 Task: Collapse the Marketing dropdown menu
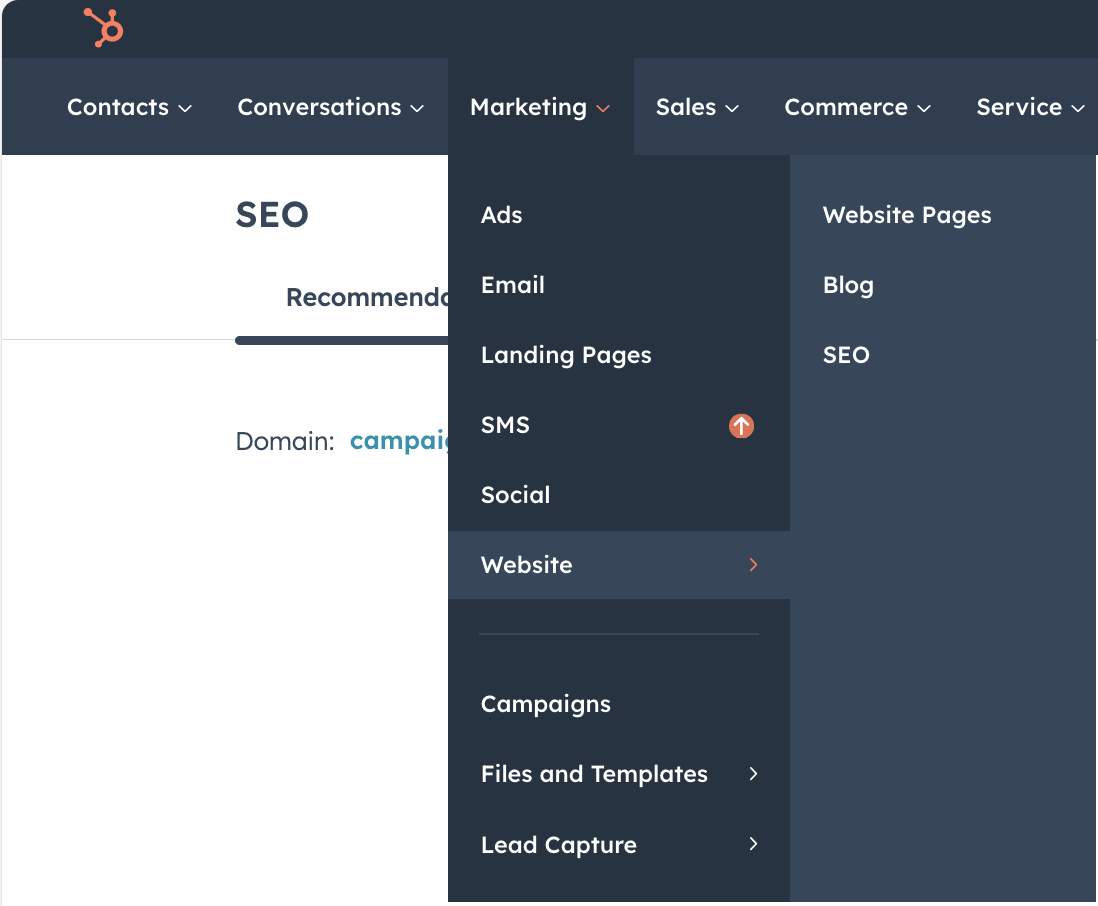click(x=541, y=107)
